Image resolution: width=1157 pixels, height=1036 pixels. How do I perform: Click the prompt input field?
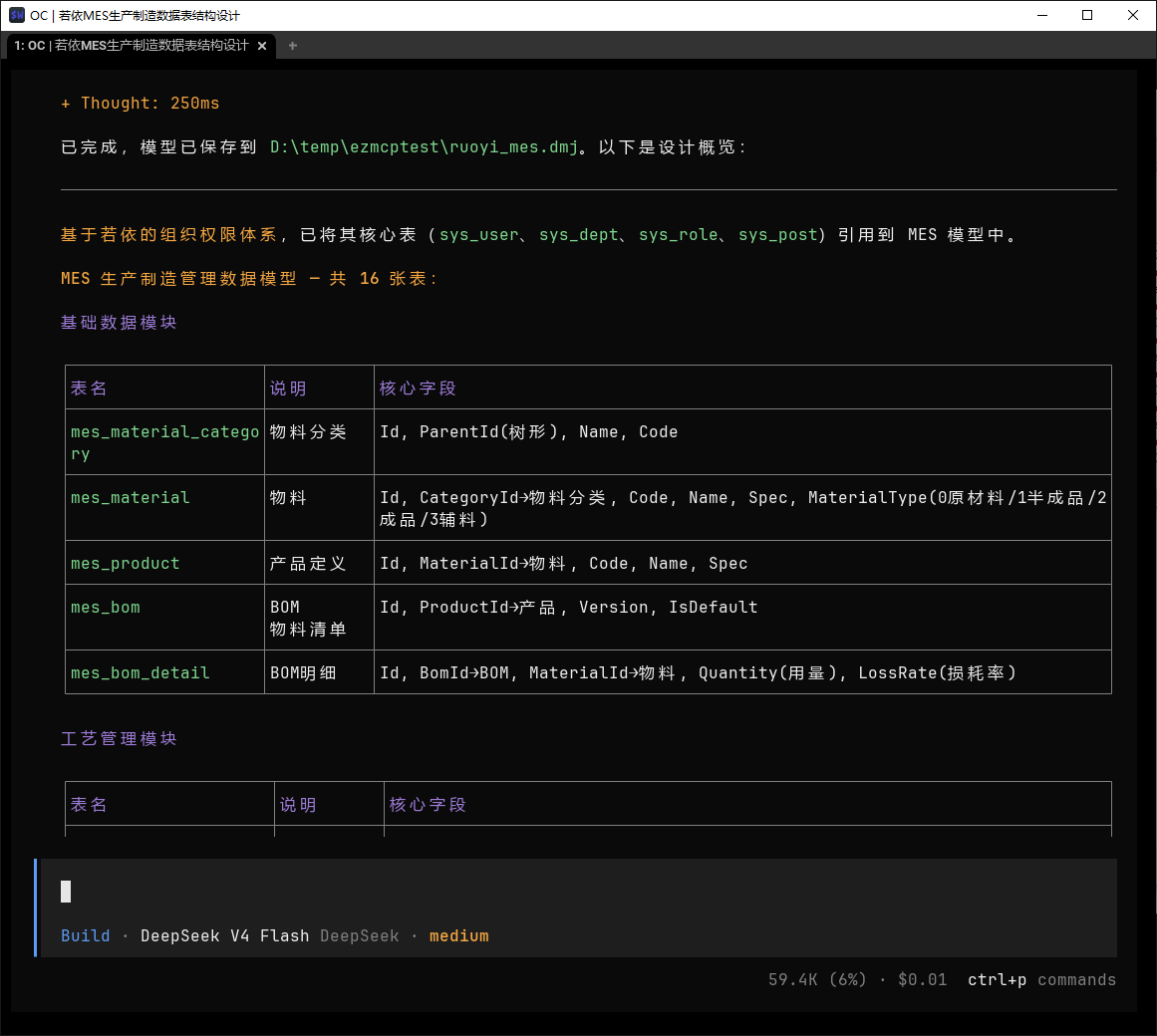pyautogui.click(x=578, y=892)
